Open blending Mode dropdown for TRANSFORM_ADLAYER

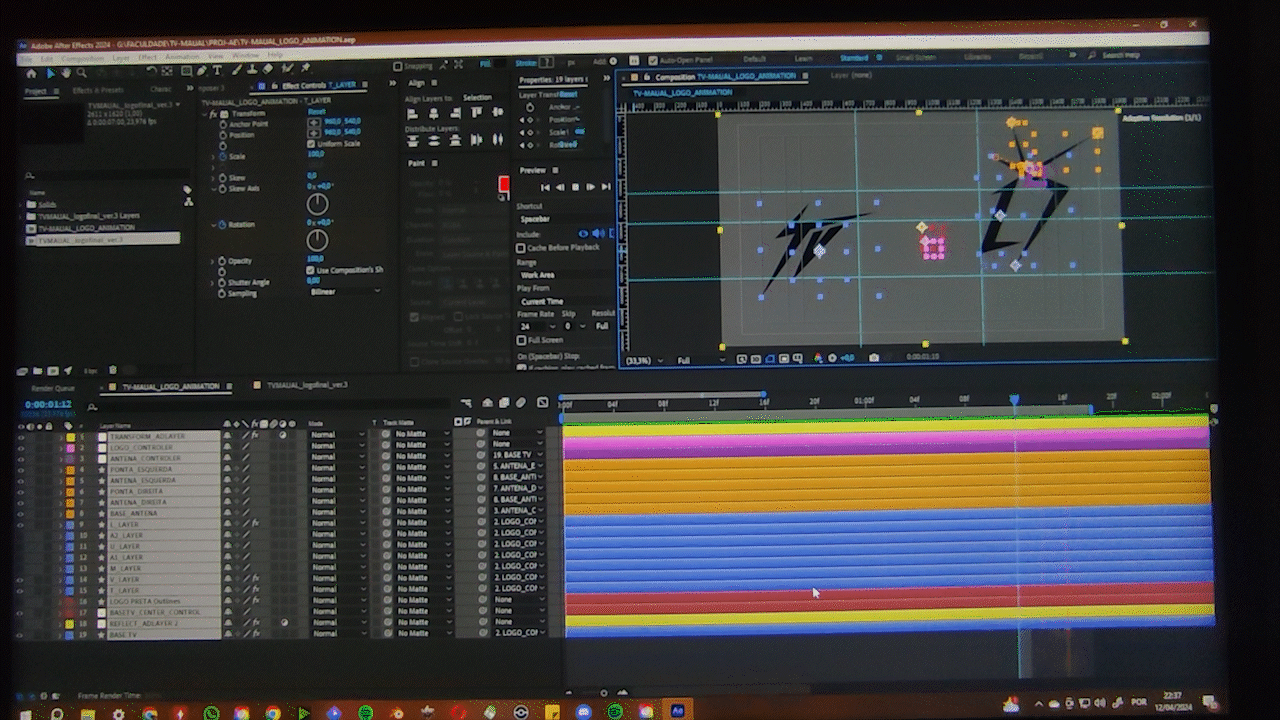click(x=336, y=435)
